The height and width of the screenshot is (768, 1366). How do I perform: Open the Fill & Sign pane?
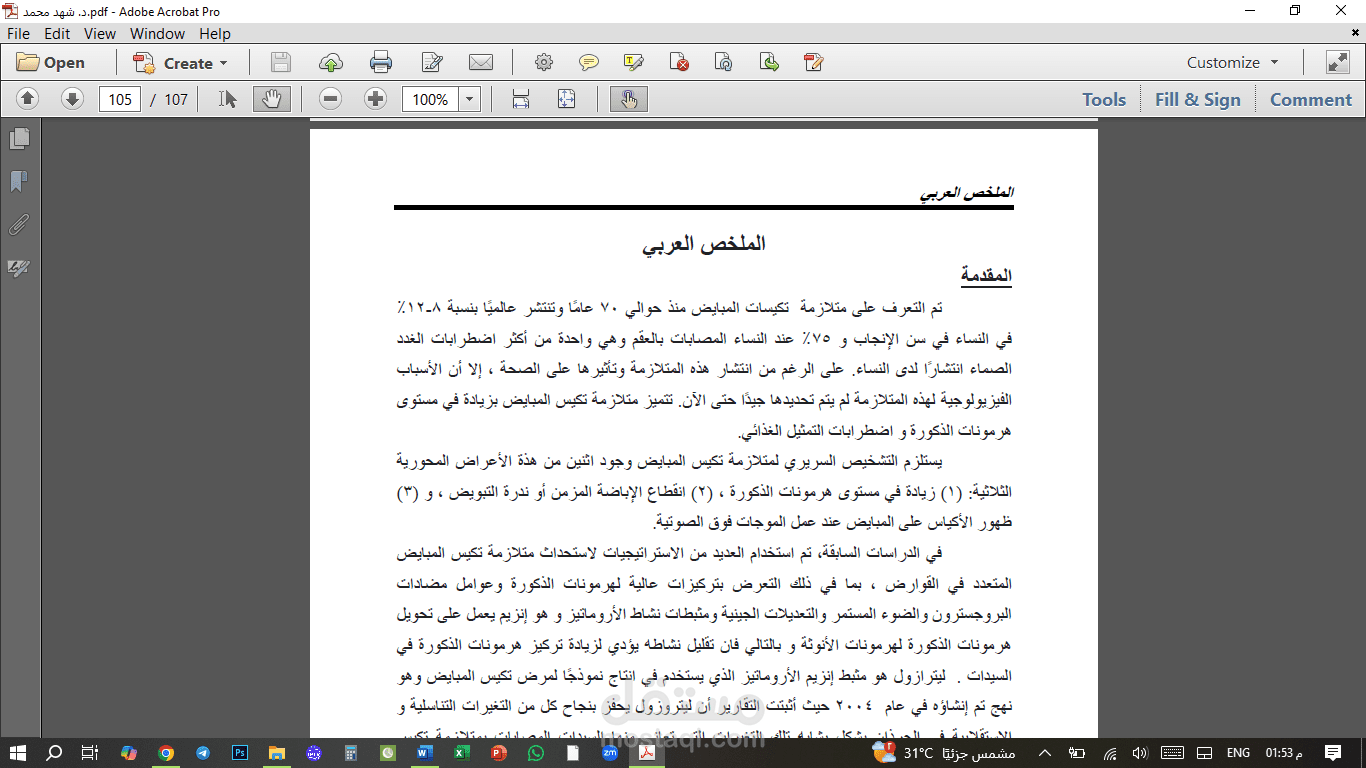[x=1197, y=99]
